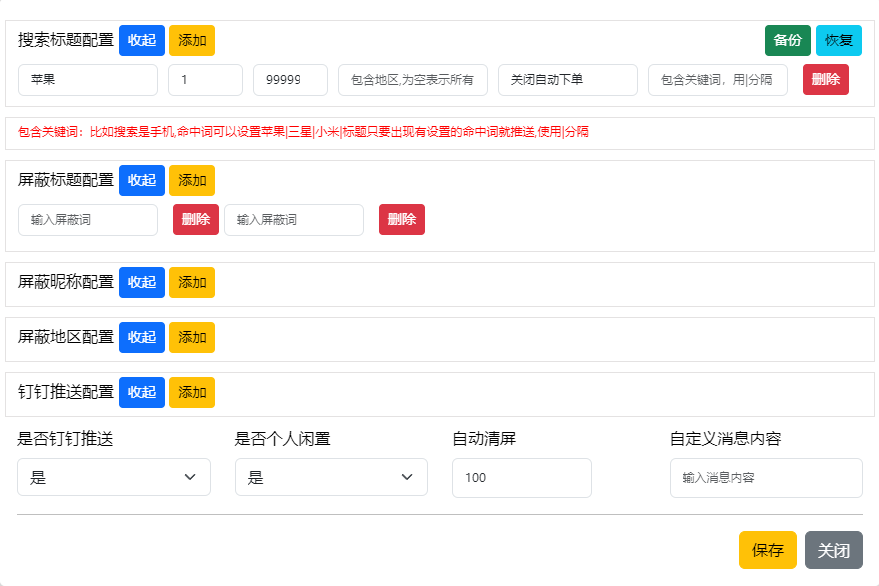Focus the first 输入屏蔽词 field
Image resolution: width=879 pixels, height=586 pixels.
[x=88, y=220]
